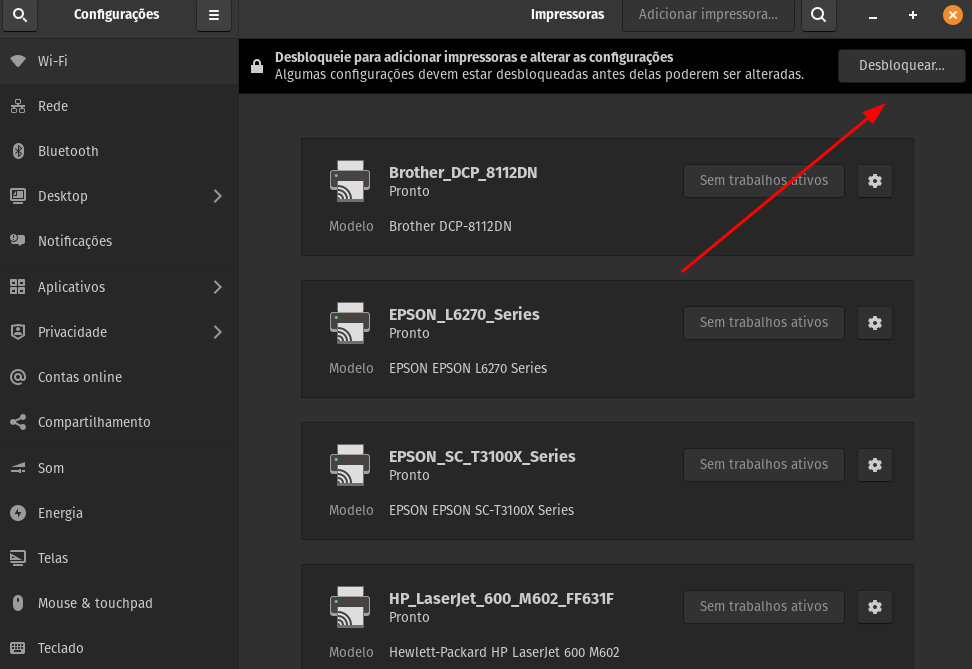Click the EPSON_L6270_Series printer icon
Image resolution: width=972 pixels, height=669 pixels.
click(x=350, y=323)
